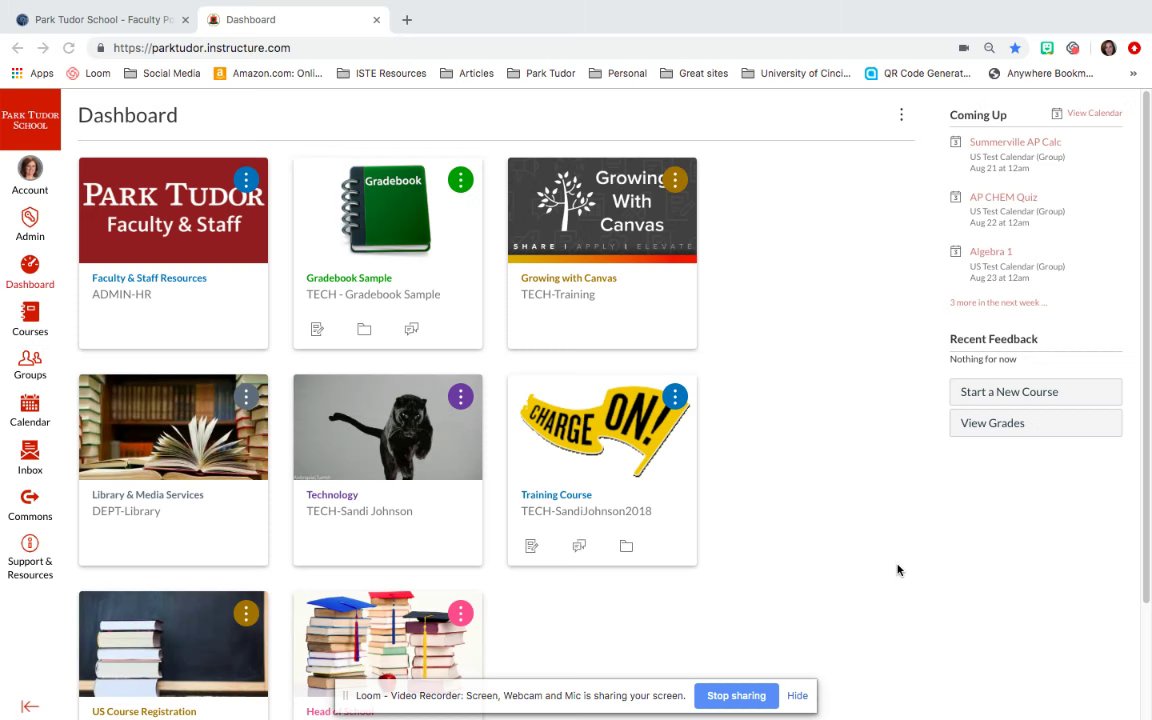1152x720 pixels.
Task: Open Commons from the sidebar
Action: click(30, 505)
